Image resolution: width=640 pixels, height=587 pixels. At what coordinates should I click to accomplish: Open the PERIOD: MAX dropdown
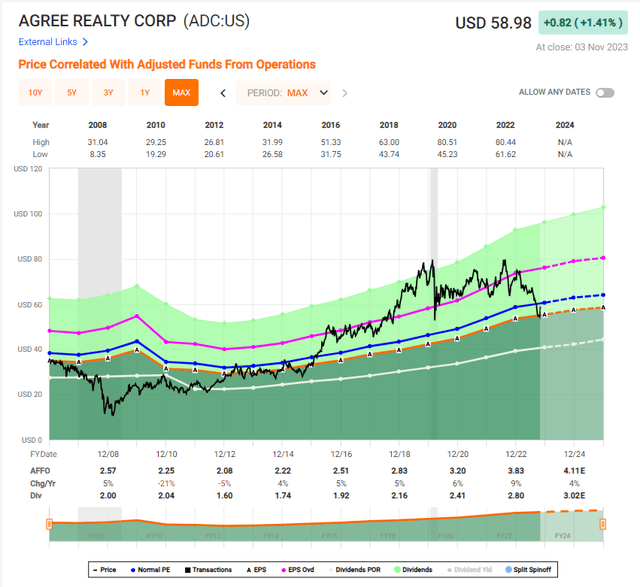pyautogui.click(x=284, y=93)
